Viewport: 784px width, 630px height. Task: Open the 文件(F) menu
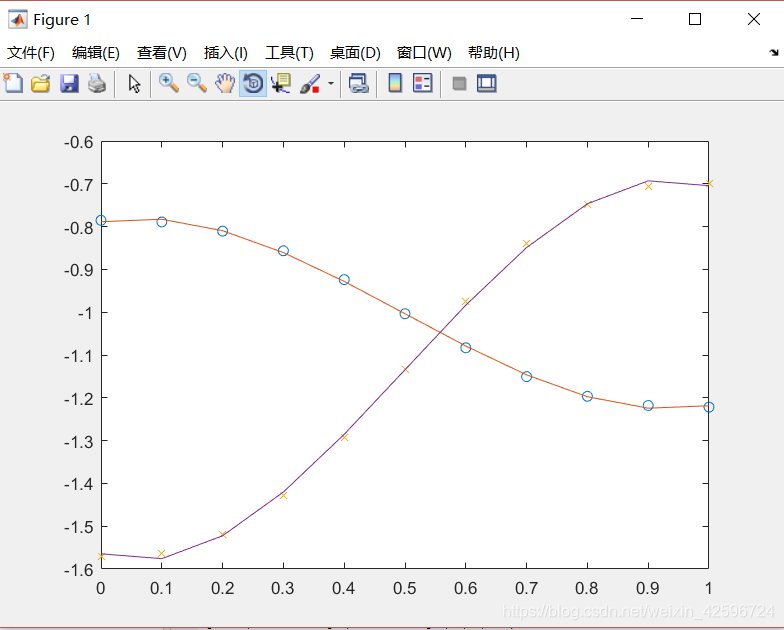(x=31, y=52)
